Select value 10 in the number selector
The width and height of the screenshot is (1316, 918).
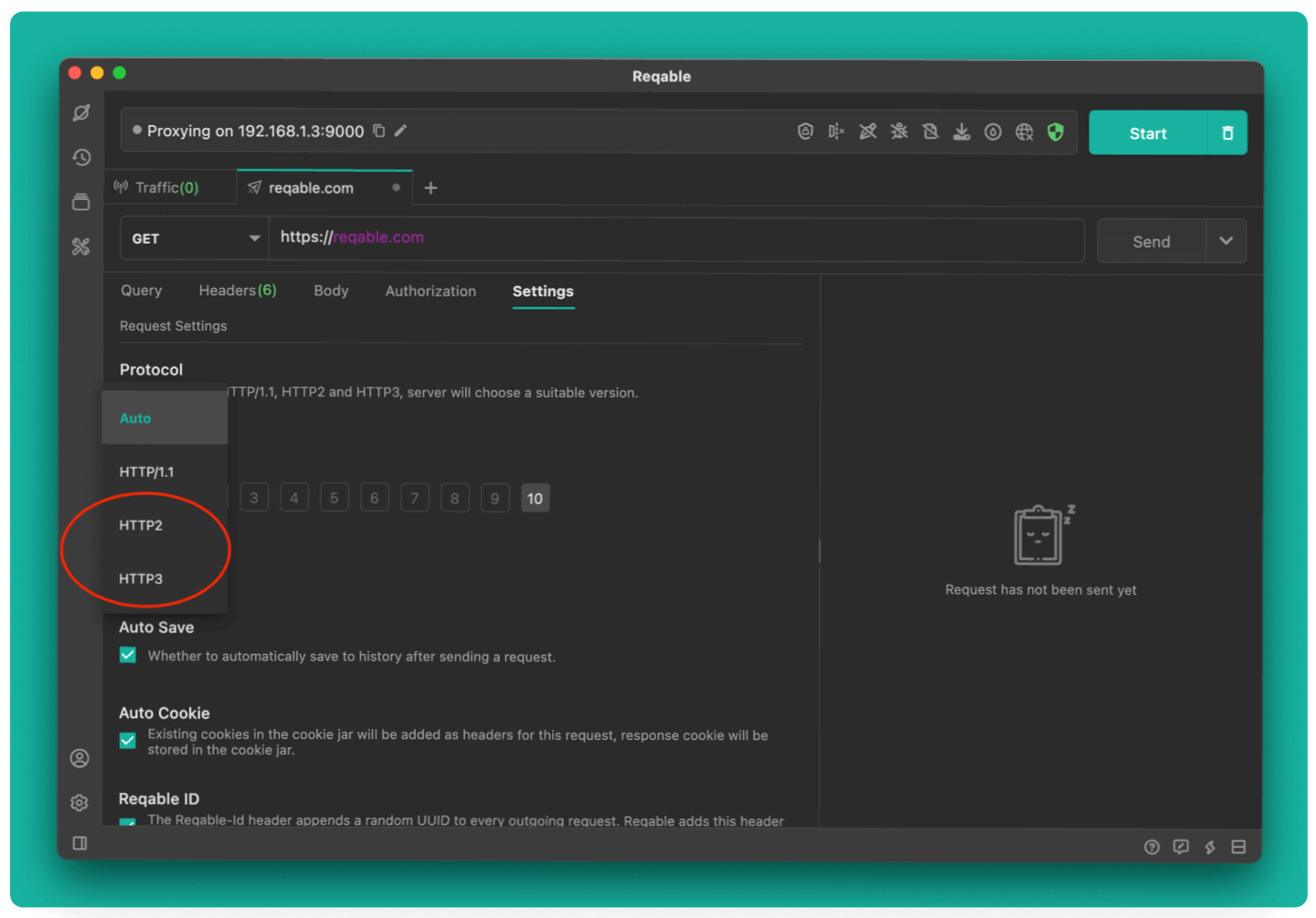click(536, 498)
